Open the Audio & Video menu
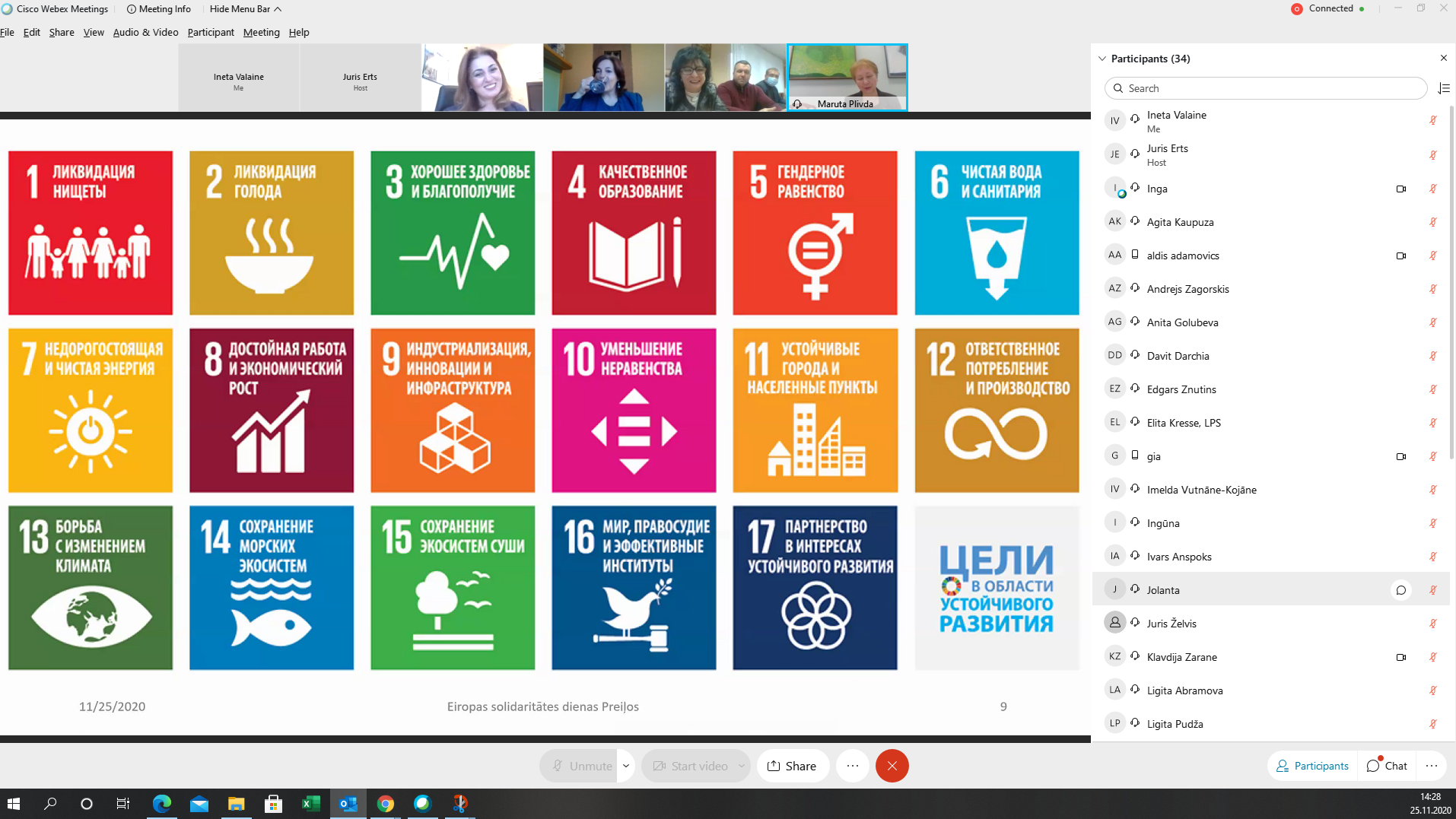The height and width of the screenshot is (819, 1456). click(145, 33)
